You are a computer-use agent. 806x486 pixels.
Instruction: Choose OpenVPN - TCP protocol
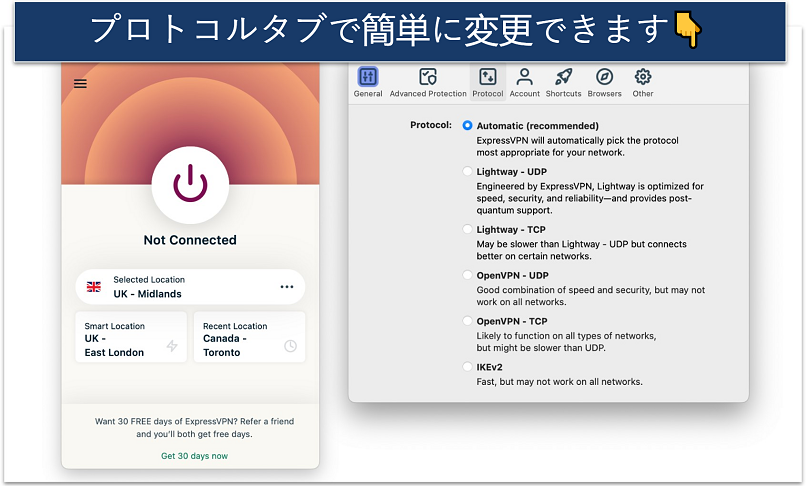pyautogui.click(x=467, y=321)
